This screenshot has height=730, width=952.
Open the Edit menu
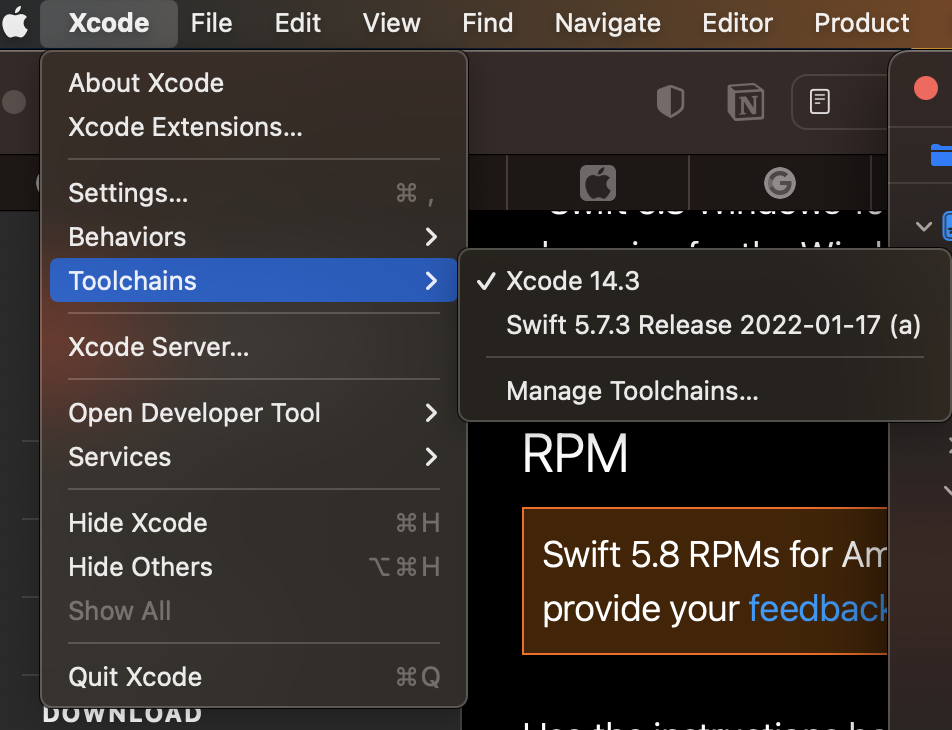tap(298, 23)
